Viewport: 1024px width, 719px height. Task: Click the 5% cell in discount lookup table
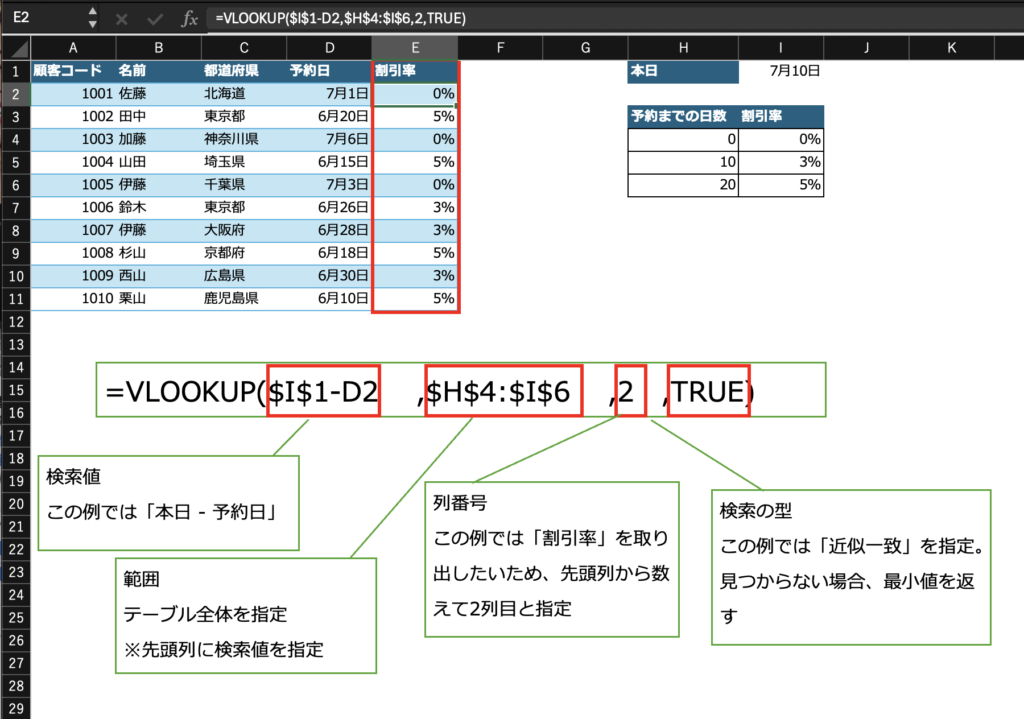[x=781, y=184]
